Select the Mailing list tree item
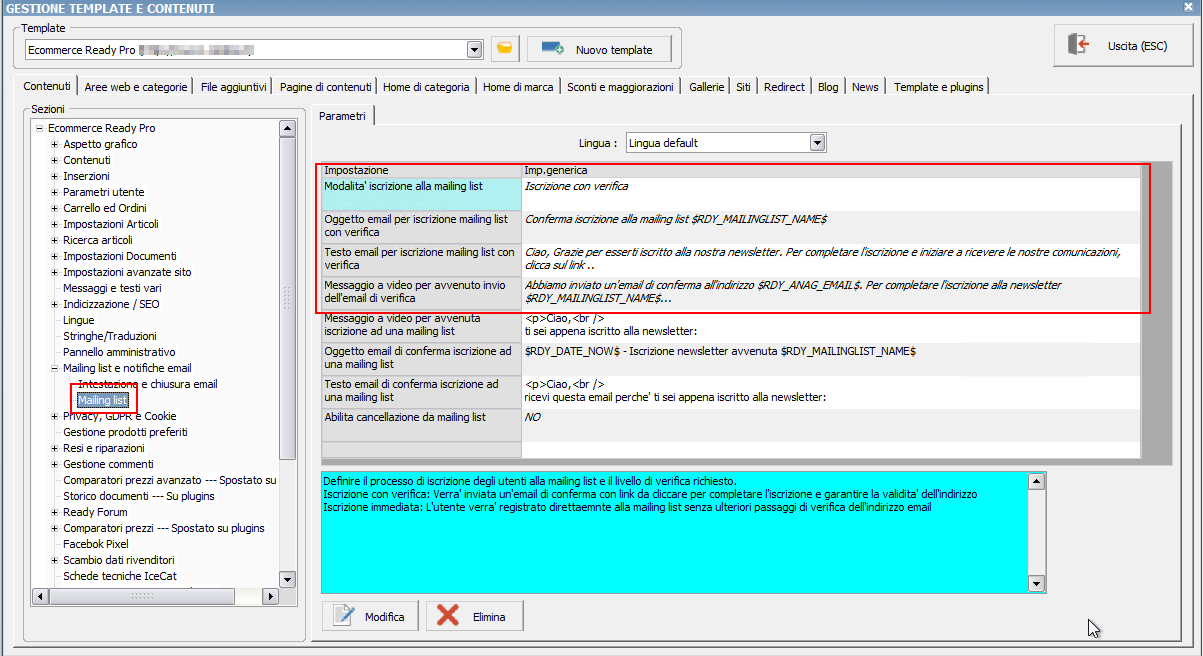This screenshot has height=656, width=1203. pyautogui.click(x=103, y=400)
